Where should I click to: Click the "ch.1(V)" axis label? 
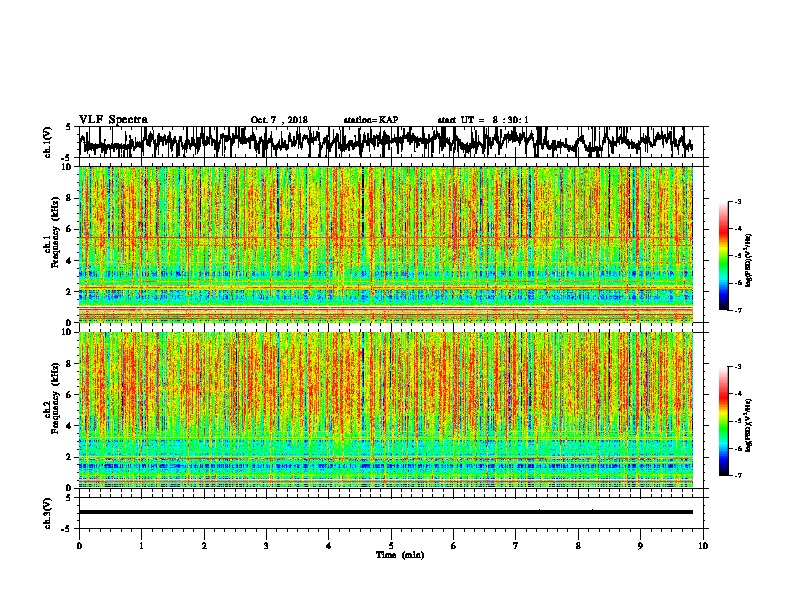(x=47, y=142)
